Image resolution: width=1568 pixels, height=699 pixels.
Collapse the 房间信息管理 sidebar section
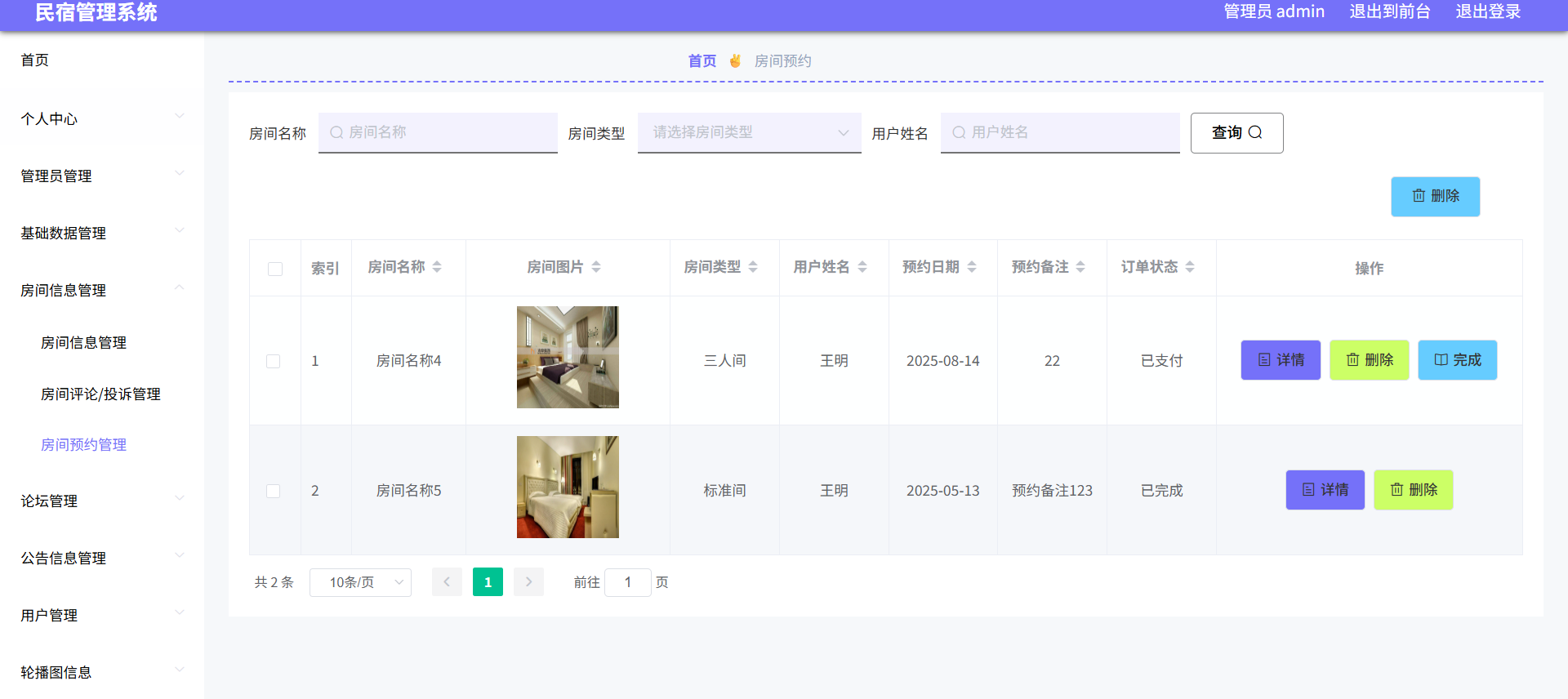[x=102, y=290]
